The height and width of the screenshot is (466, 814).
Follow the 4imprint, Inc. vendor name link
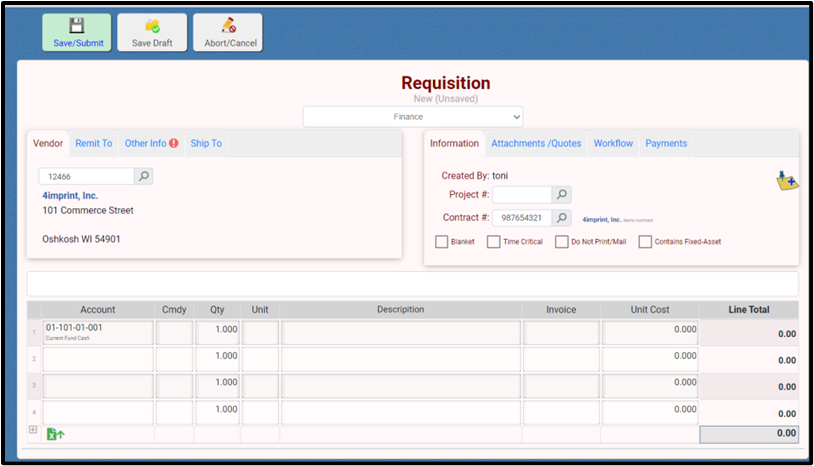click(70, 196)
